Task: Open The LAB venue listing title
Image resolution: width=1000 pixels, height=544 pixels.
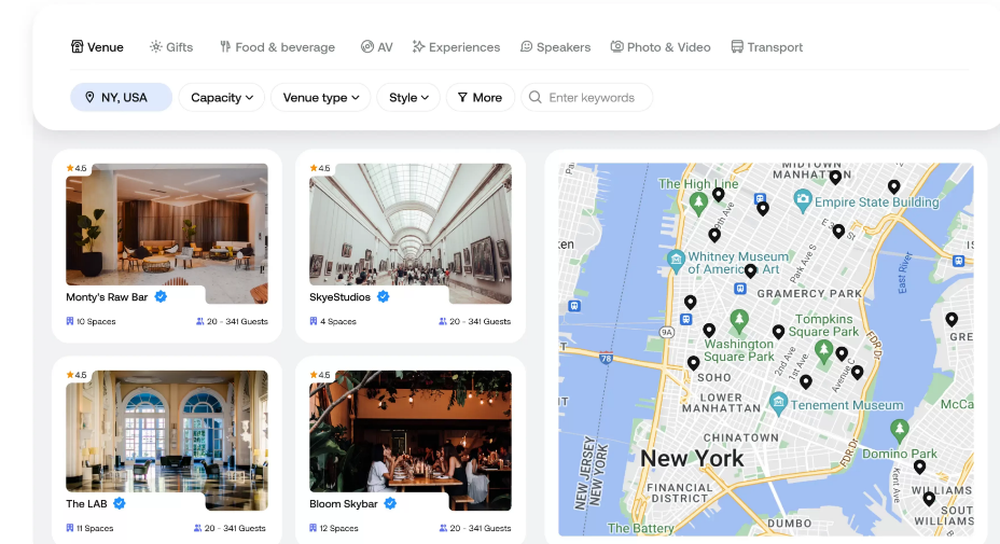Action: click(87, 504)
